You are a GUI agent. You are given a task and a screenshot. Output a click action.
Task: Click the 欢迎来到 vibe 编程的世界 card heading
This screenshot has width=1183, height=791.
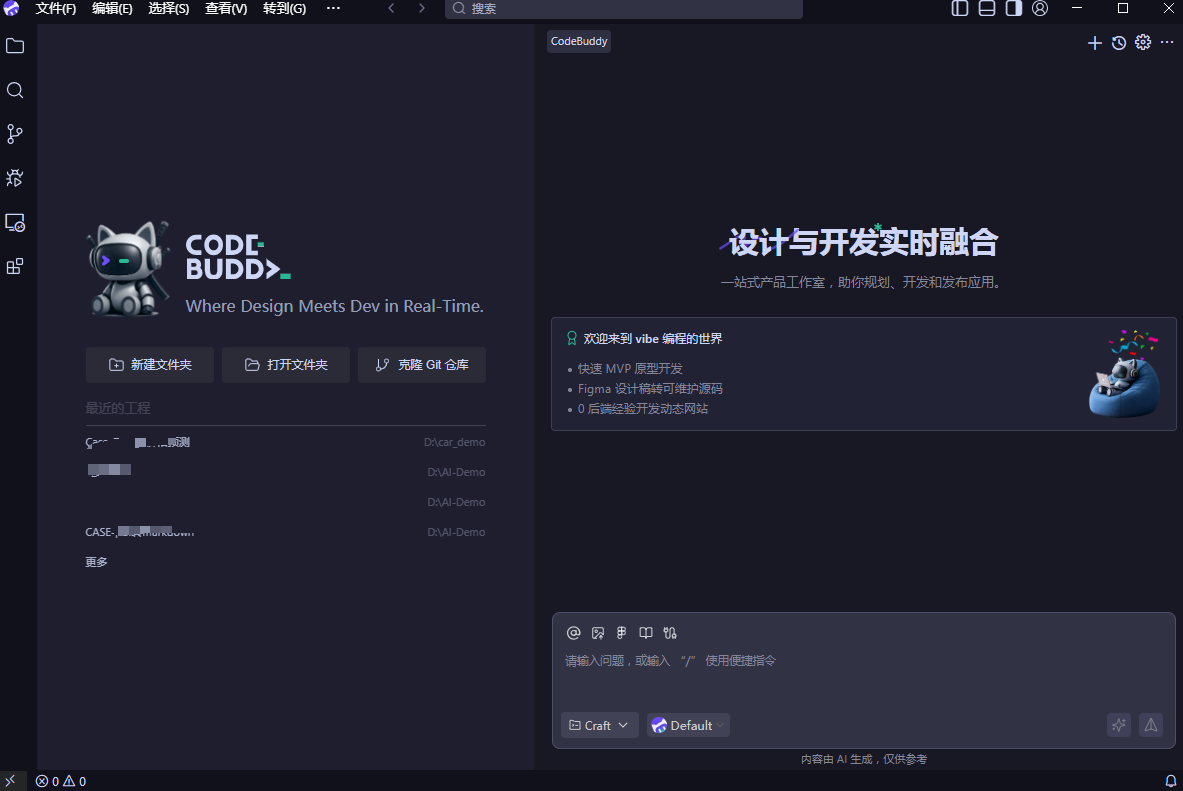(x=653, y=339)
